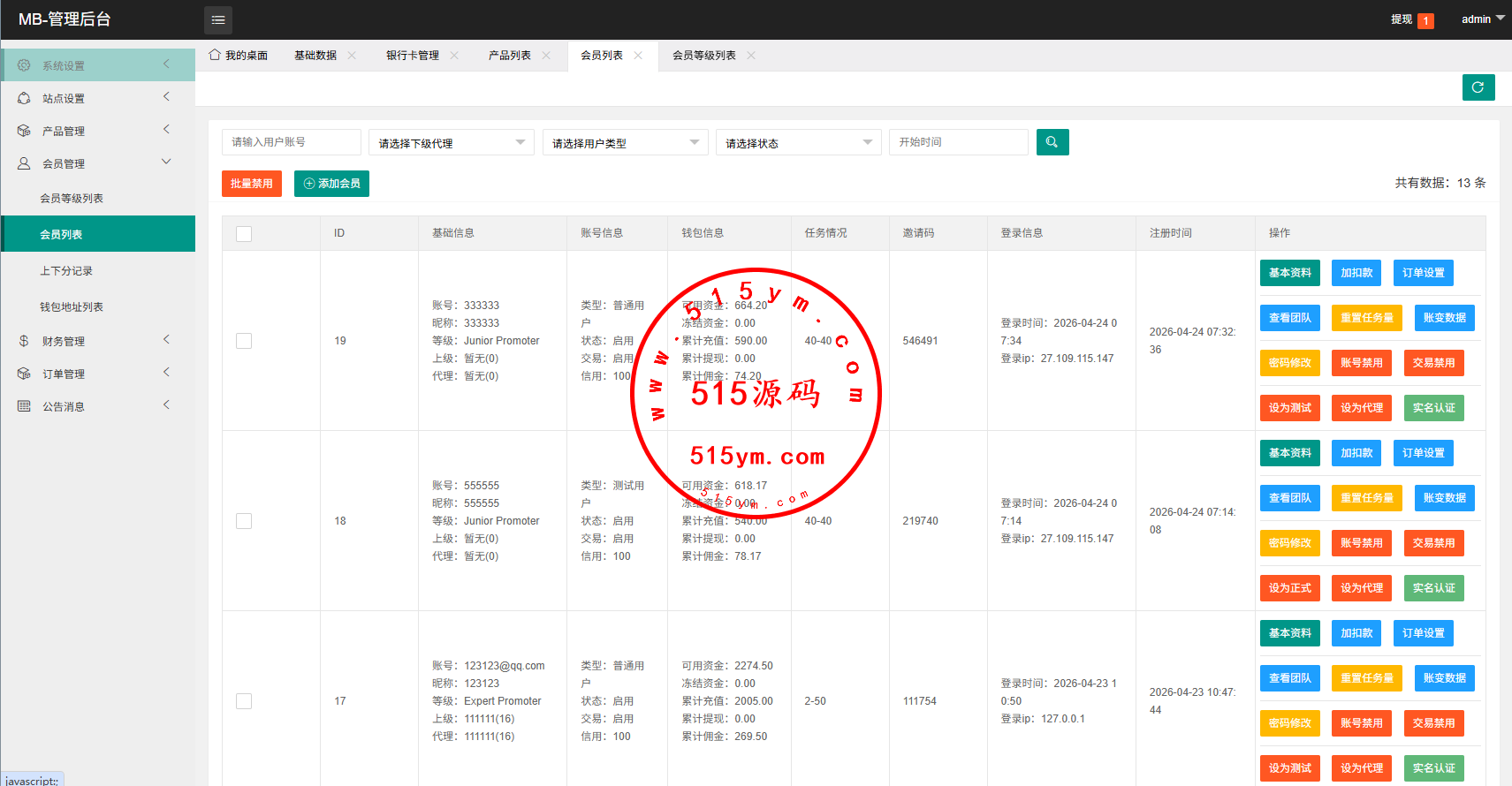Toggle the select-all header checkbox
Viewport: 1512px width, 786px height.
244,234
